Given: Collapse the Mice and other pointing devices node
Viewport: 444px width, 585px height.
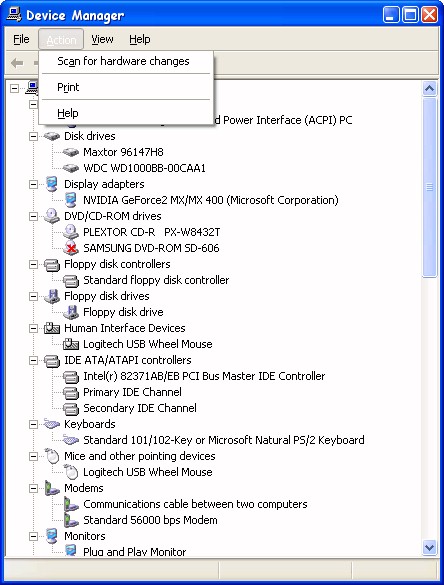Looking at the screenshot, I should 33,456.
